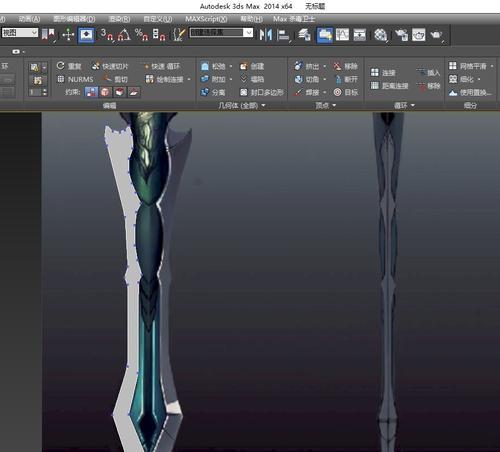Expand the 松弛 dropdown arrow

click(x=231, y=66)
